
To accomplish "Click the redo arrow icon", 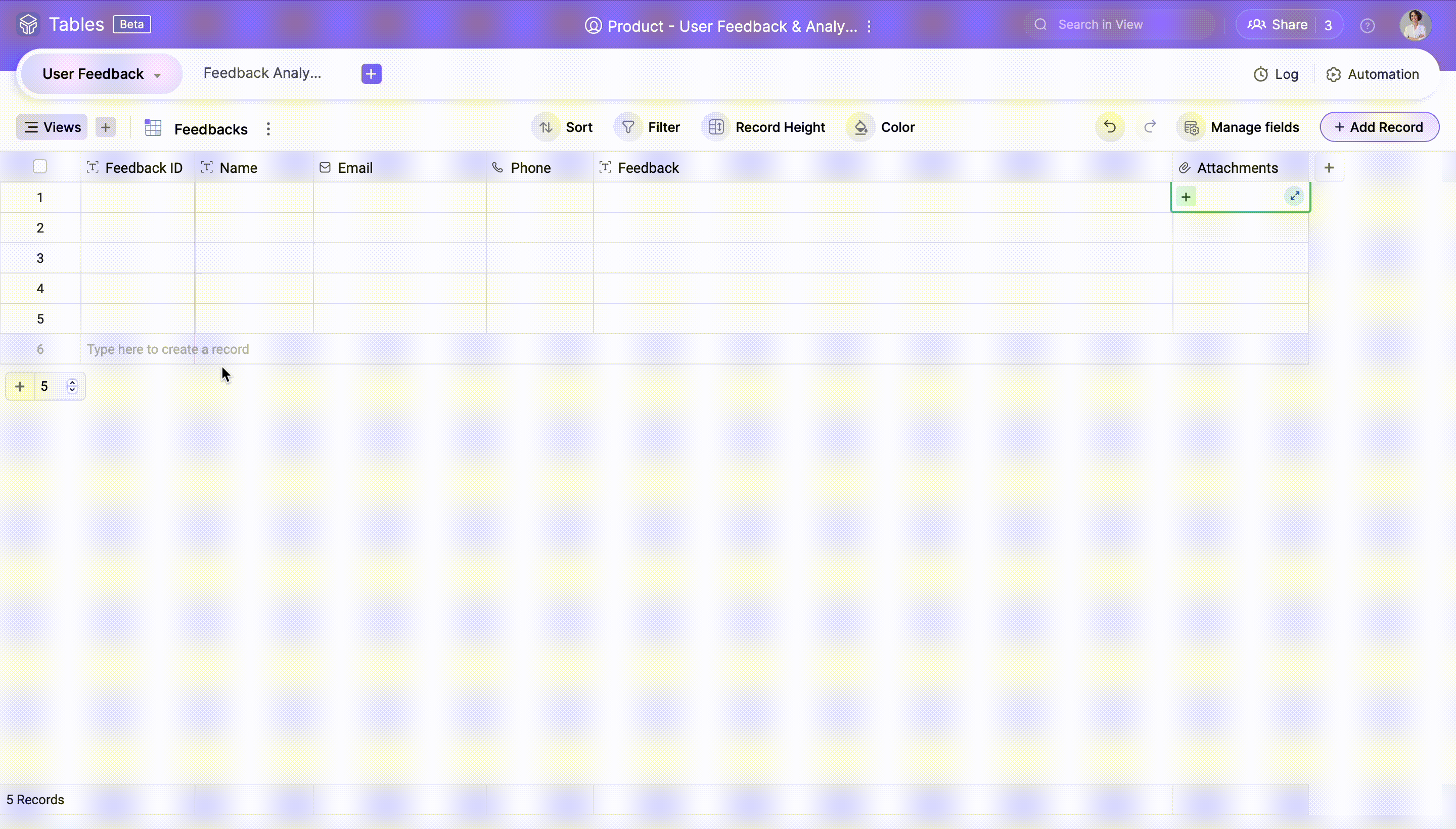I will 1150,126.
